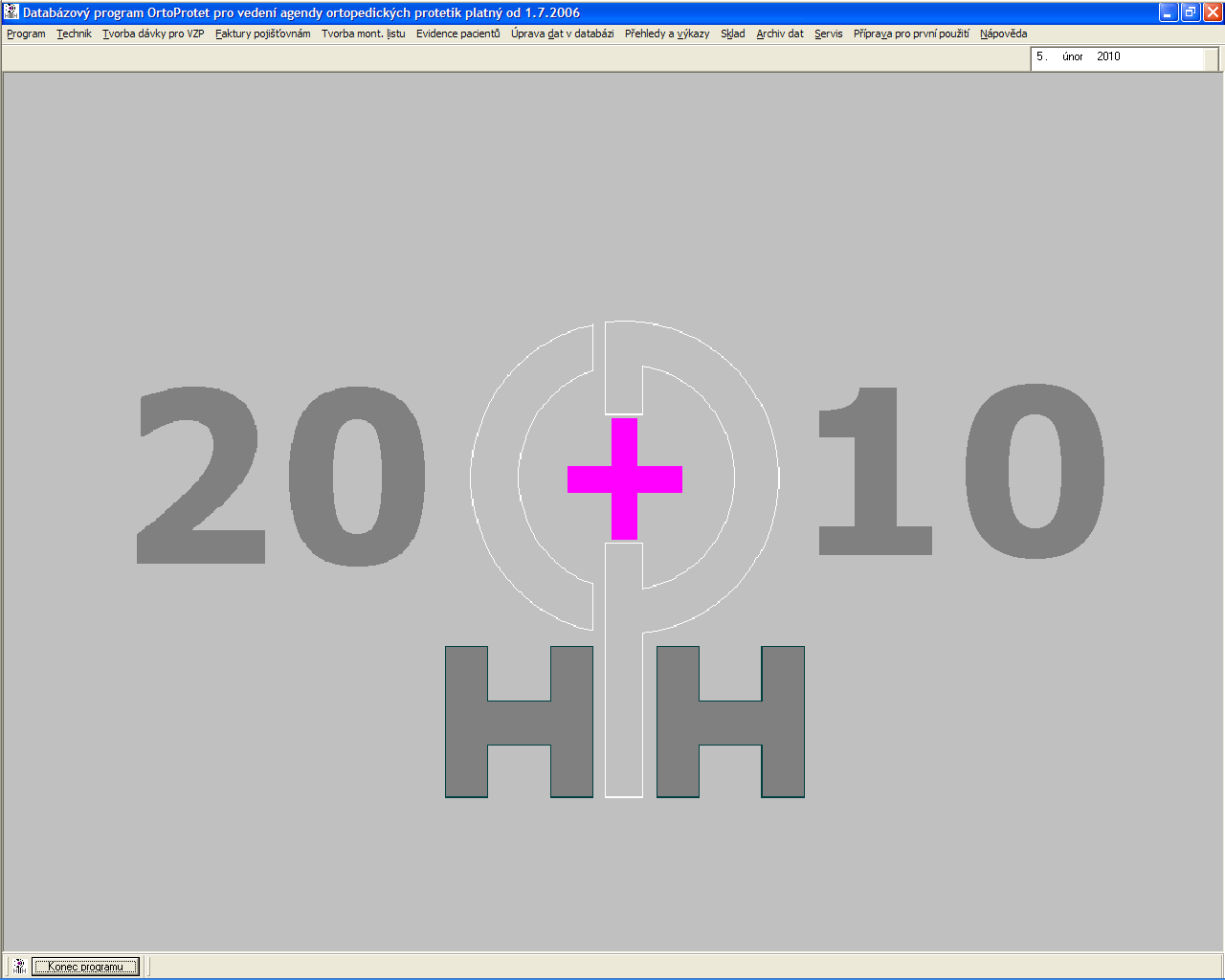
Task: Click the year '2010' in date field
Action: tap(1108, 56)
